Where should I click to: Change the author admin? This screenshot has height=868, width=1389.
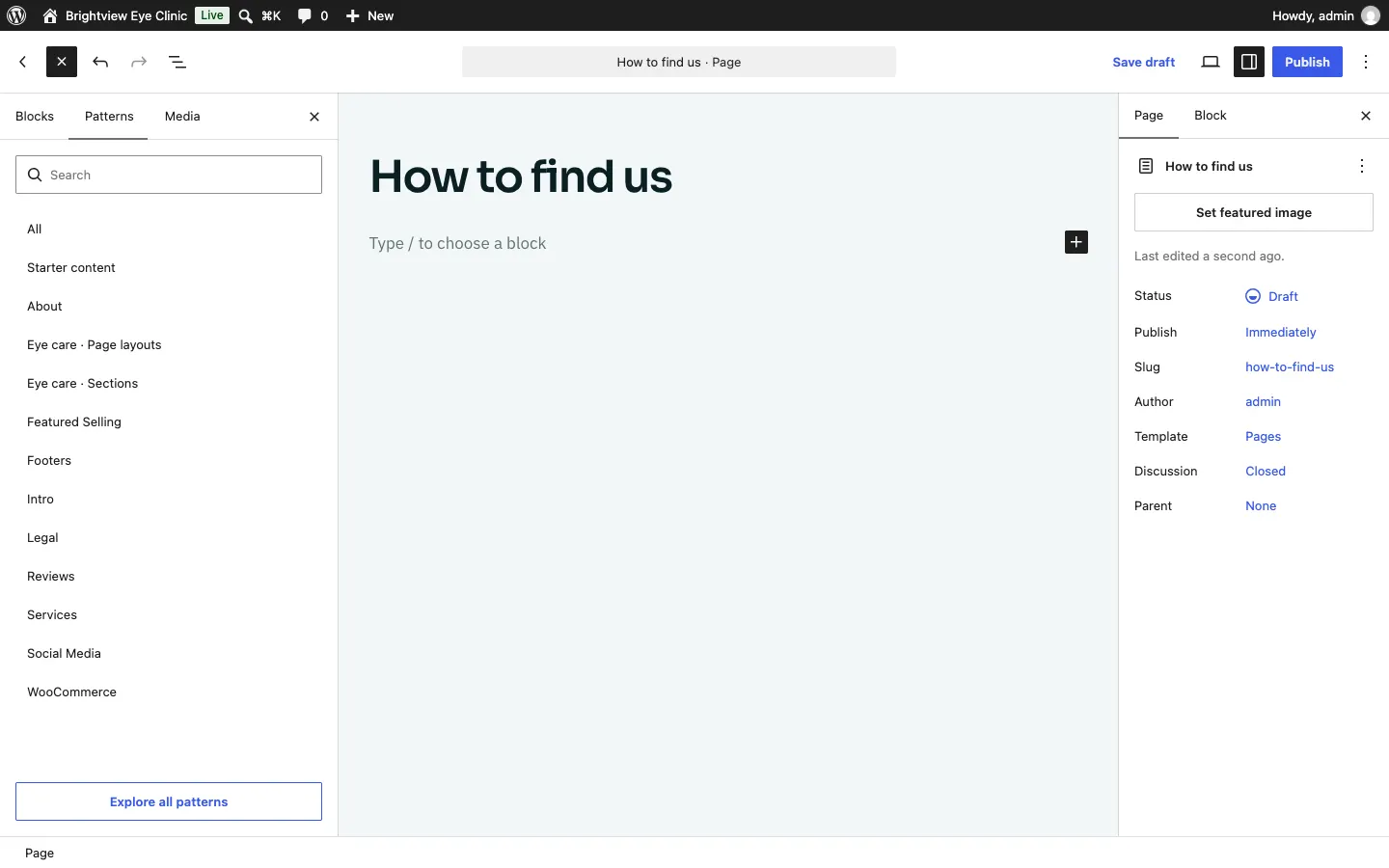1264,402
